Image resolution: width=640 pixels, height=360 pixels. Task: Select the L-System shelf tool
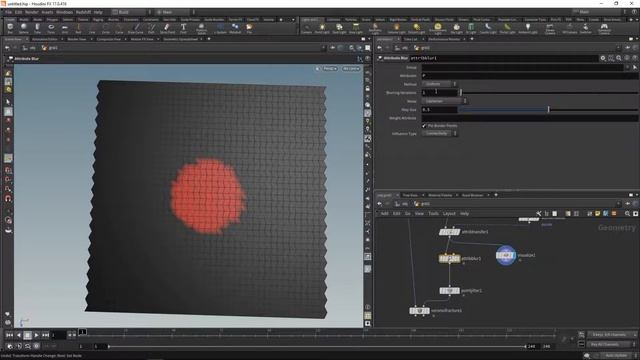220,29
